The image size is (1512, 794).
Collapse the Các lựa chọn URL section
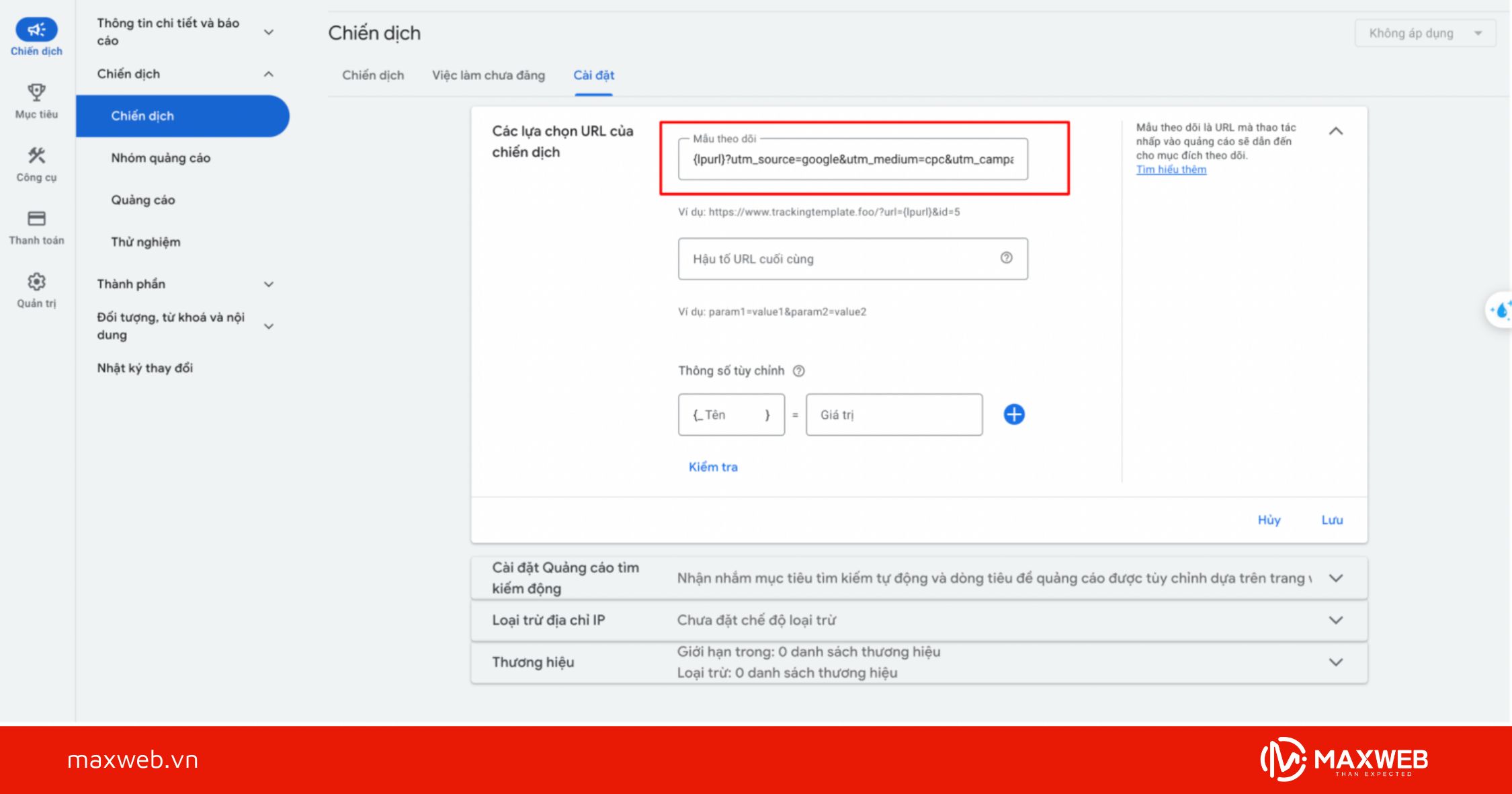tap(1336, 131)
